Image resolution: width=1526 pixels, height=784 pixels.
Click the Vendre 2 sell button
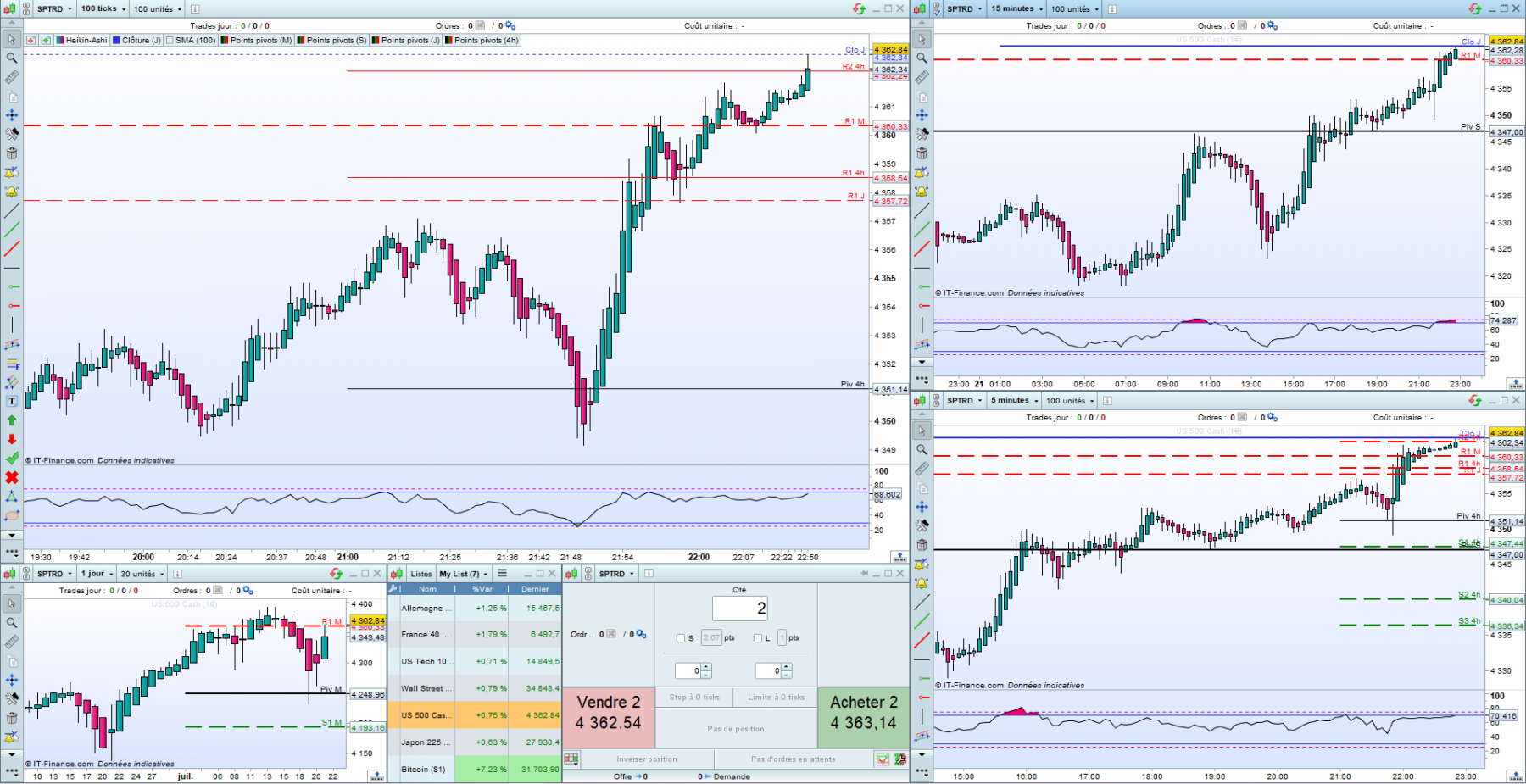coord(609,712)
